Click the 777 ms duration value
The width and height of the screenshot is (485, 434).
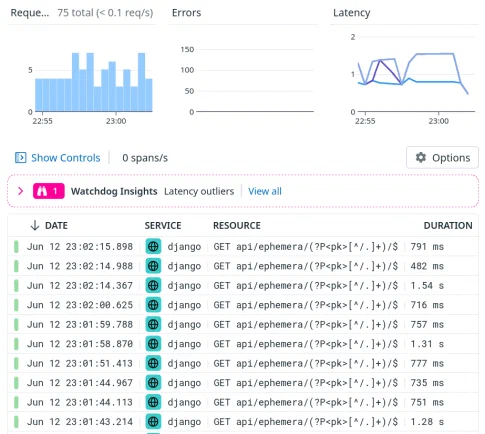click(427, 363)
